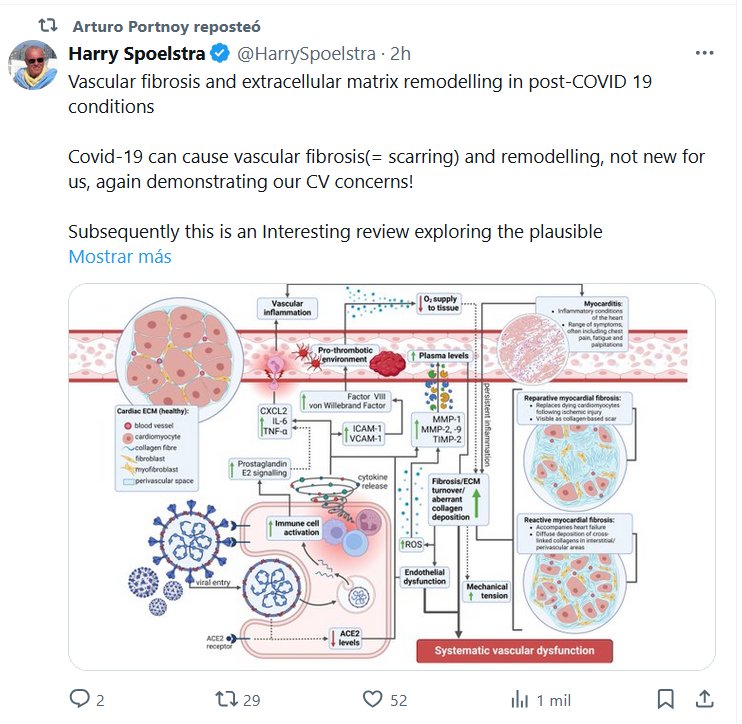The image size is (742, 724).
Task: Open Harry Spoelstra's profile picture
Action: click(34, 68)
